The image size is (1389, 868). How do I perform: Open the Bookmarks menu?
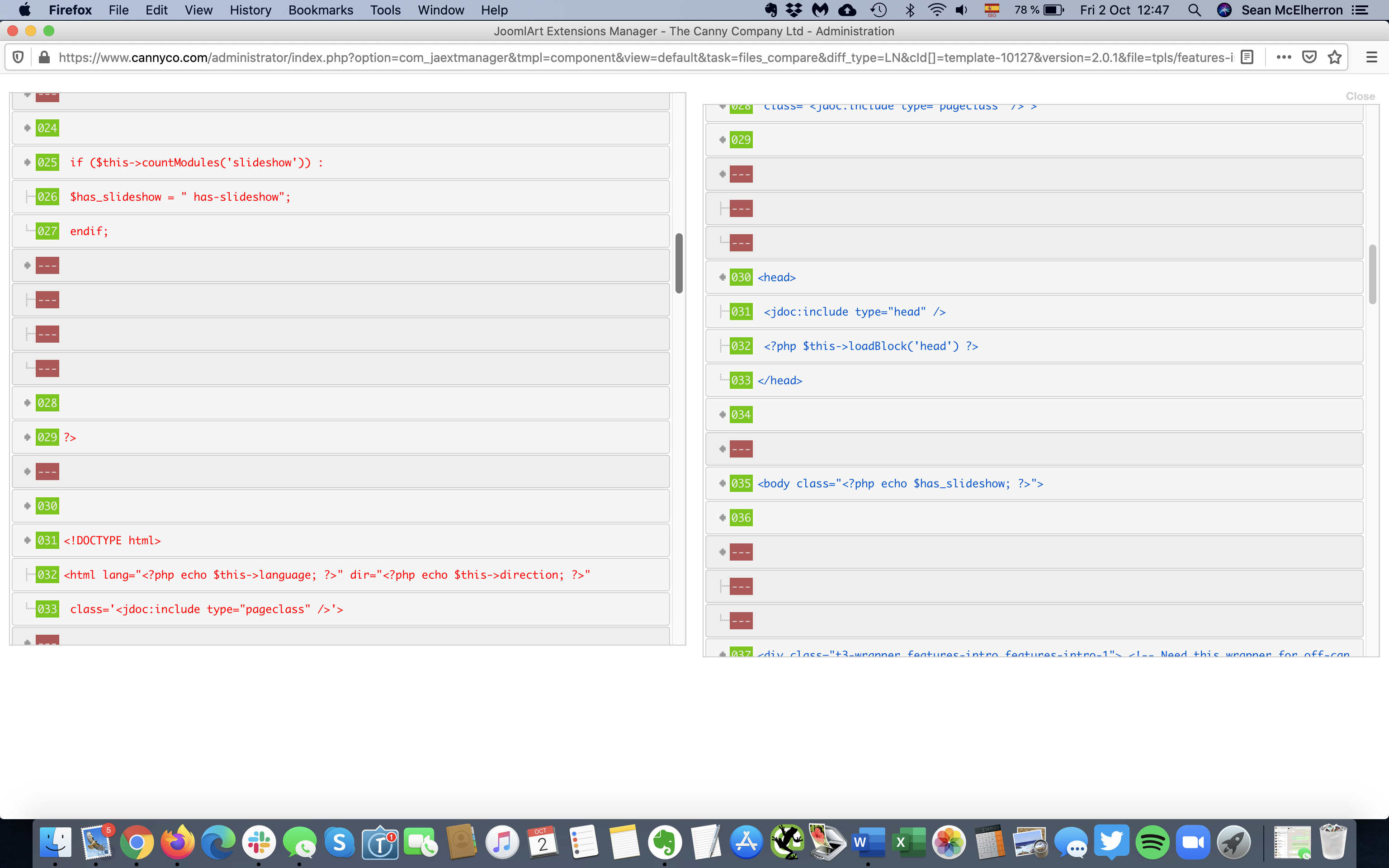click(320, 10)
